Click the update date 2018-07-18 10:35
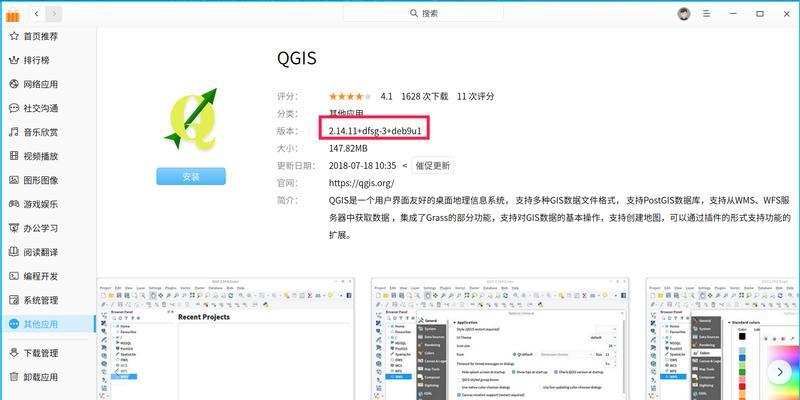This screenshot has width=800, height=400. (362, 166)
